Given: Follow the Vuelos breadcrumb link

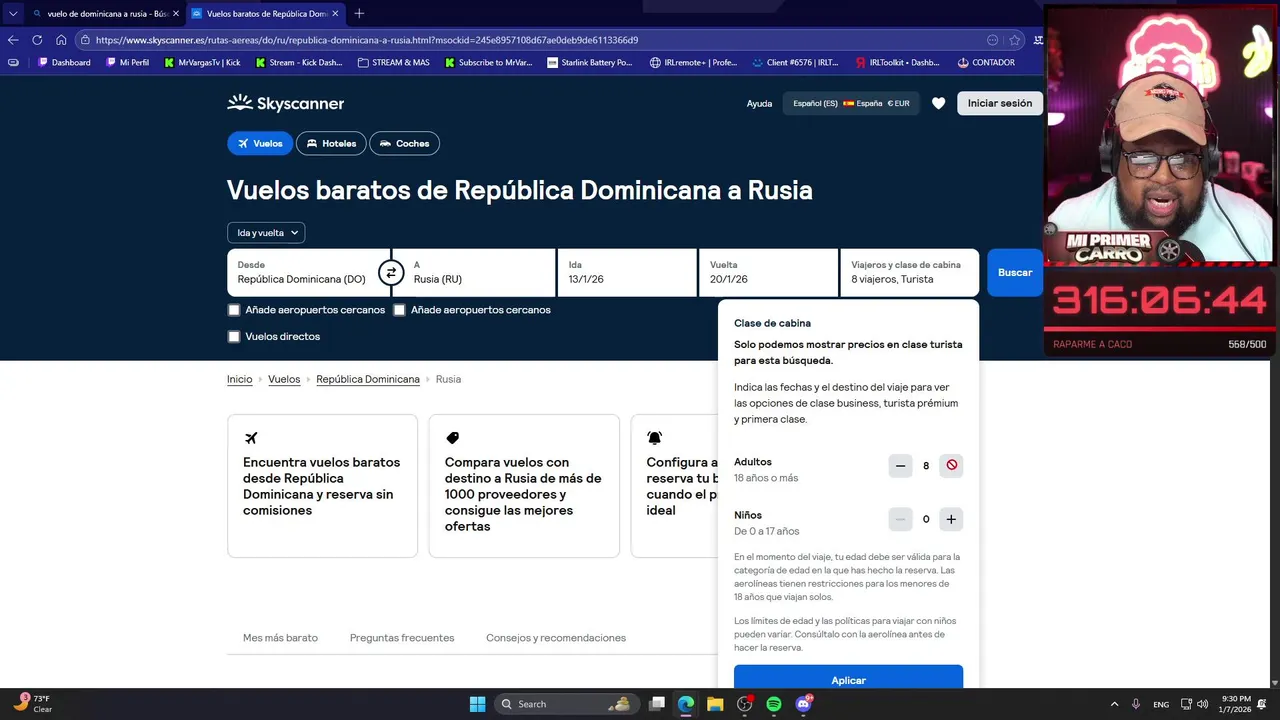Looking at the screenshot, I should [284, 379].
